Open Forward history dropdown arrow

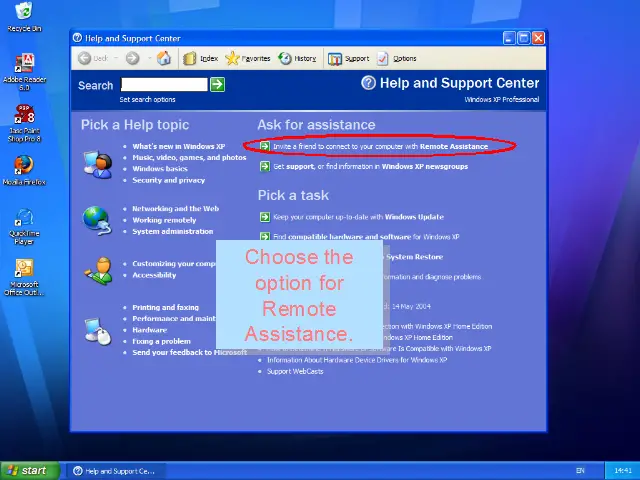click(149, 58)
